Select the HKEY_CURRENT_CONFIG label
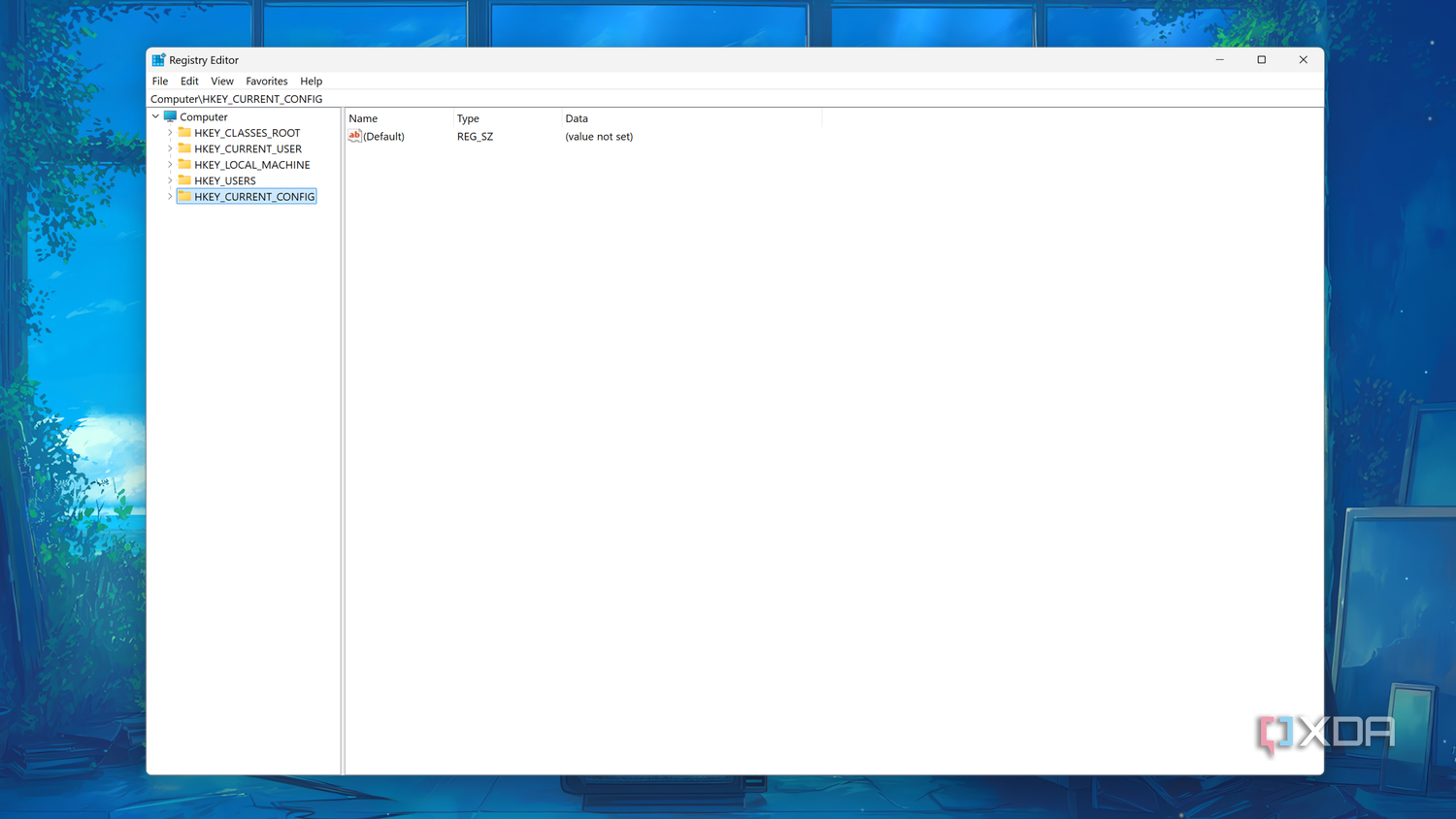 point(254,197)
